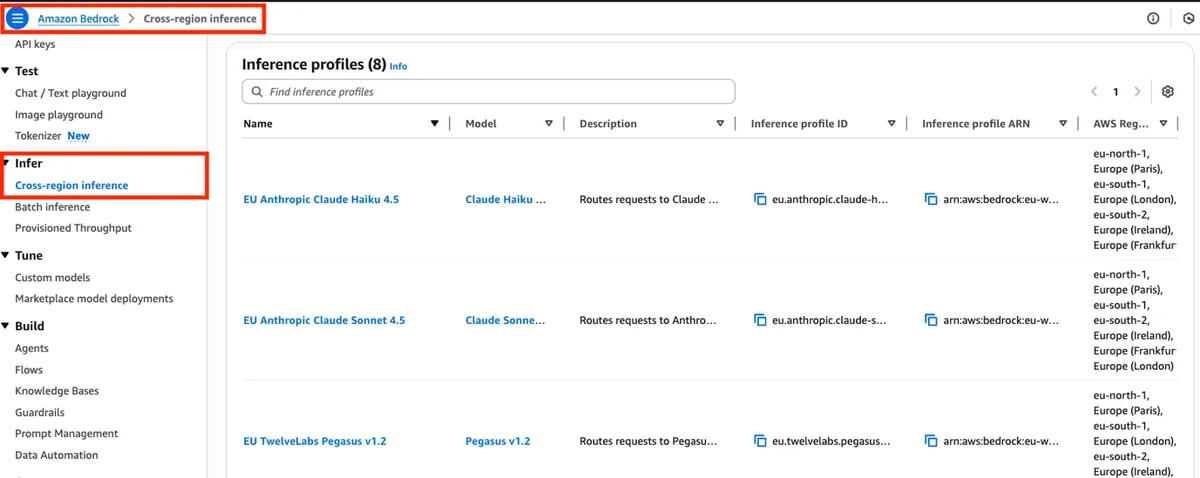Viewport: 1200px width, 478px height.
Task: Click Pegasus row description 'Routes requests to Pegasus'
Action: 649,441
